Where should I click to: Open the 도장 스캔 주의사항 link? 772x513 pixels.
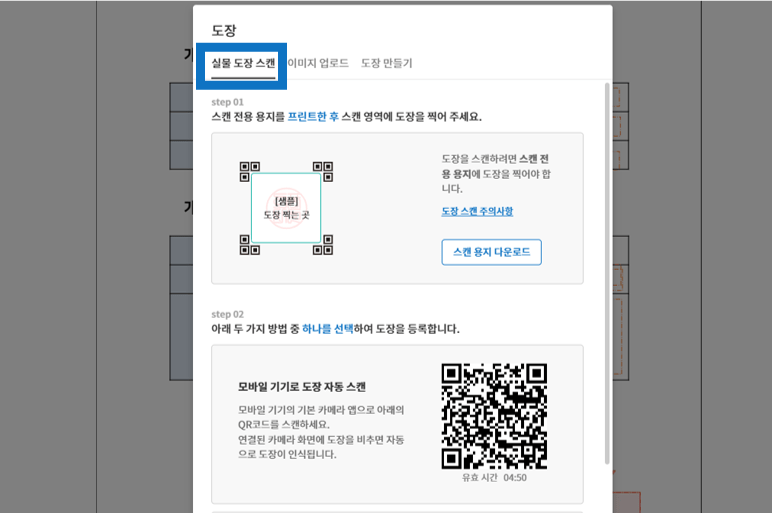pyautogui.click(x=477, y=211)
